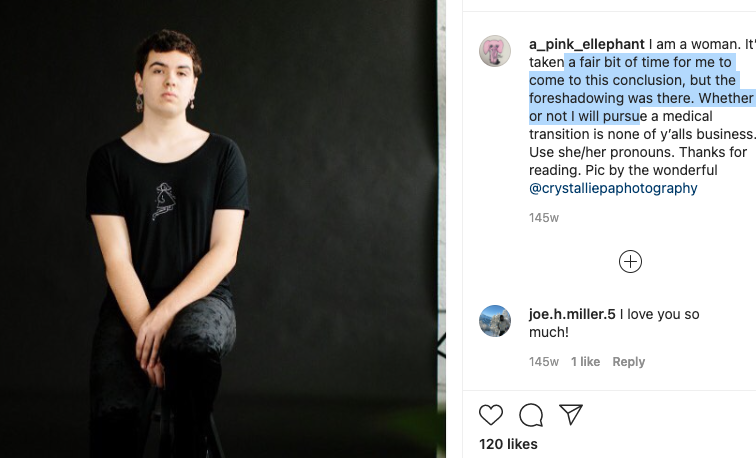
Task: Open joe.h.miller.5's profile picture
Action: click(495, 321)
